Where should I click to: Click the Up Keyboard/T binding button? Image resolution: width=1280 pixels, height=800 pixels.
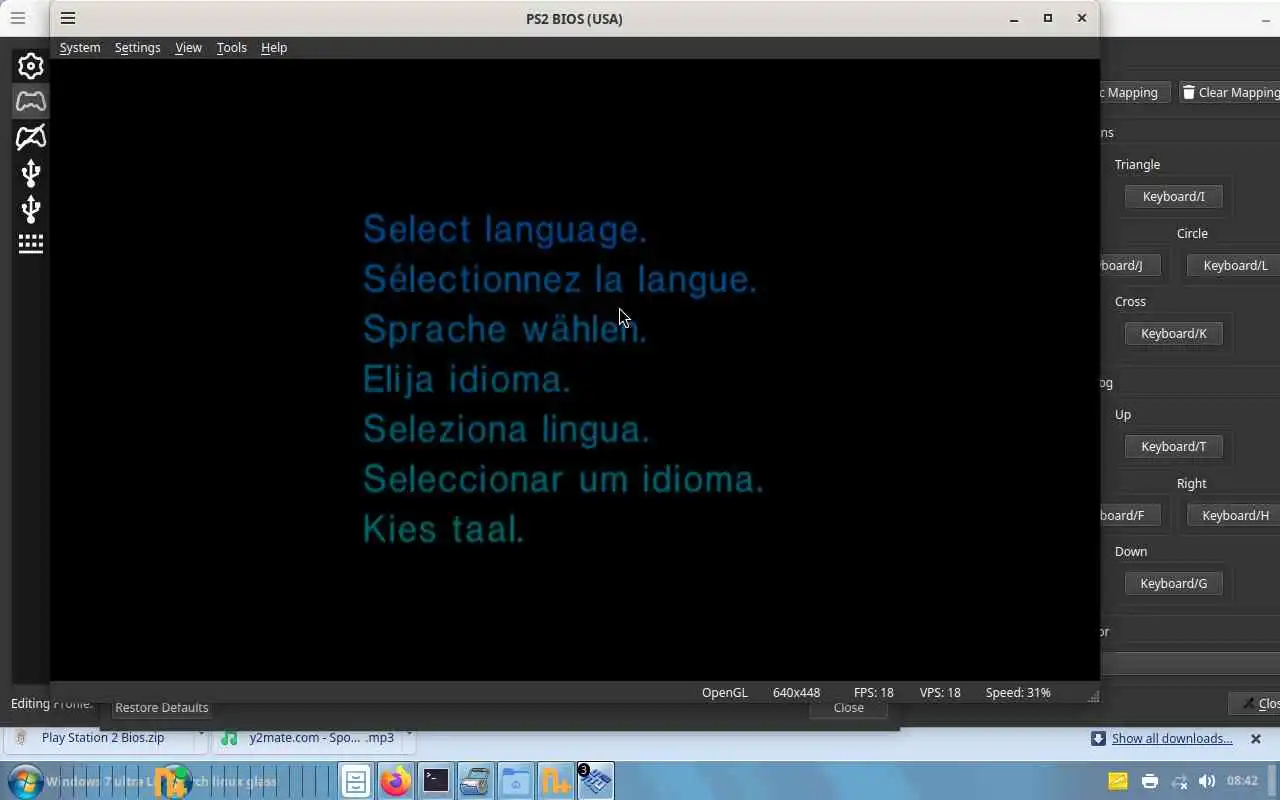pos(1173,446)
